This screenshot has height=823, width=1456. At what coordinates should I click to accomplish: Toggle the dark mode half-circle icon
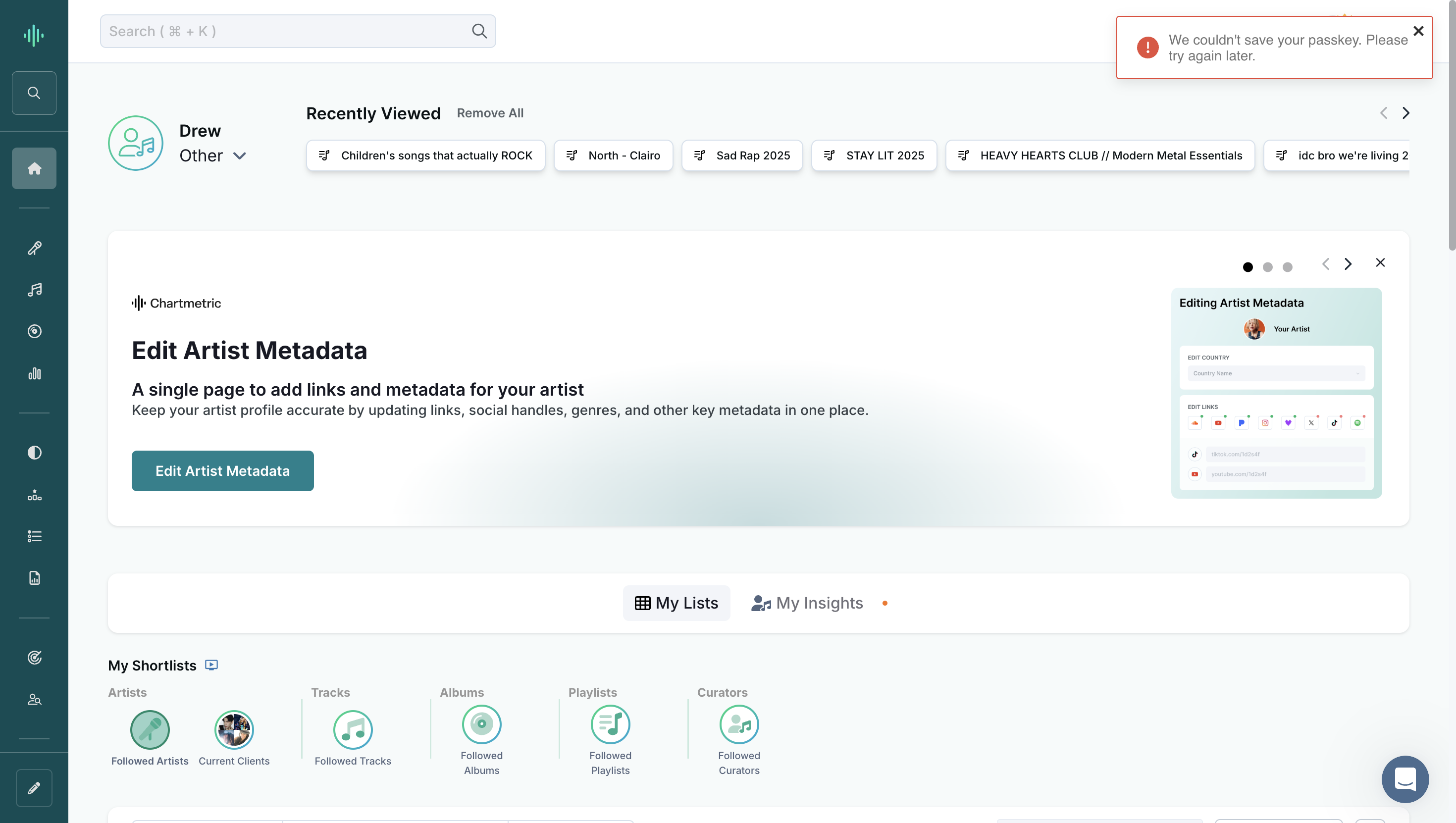[35, 452]
